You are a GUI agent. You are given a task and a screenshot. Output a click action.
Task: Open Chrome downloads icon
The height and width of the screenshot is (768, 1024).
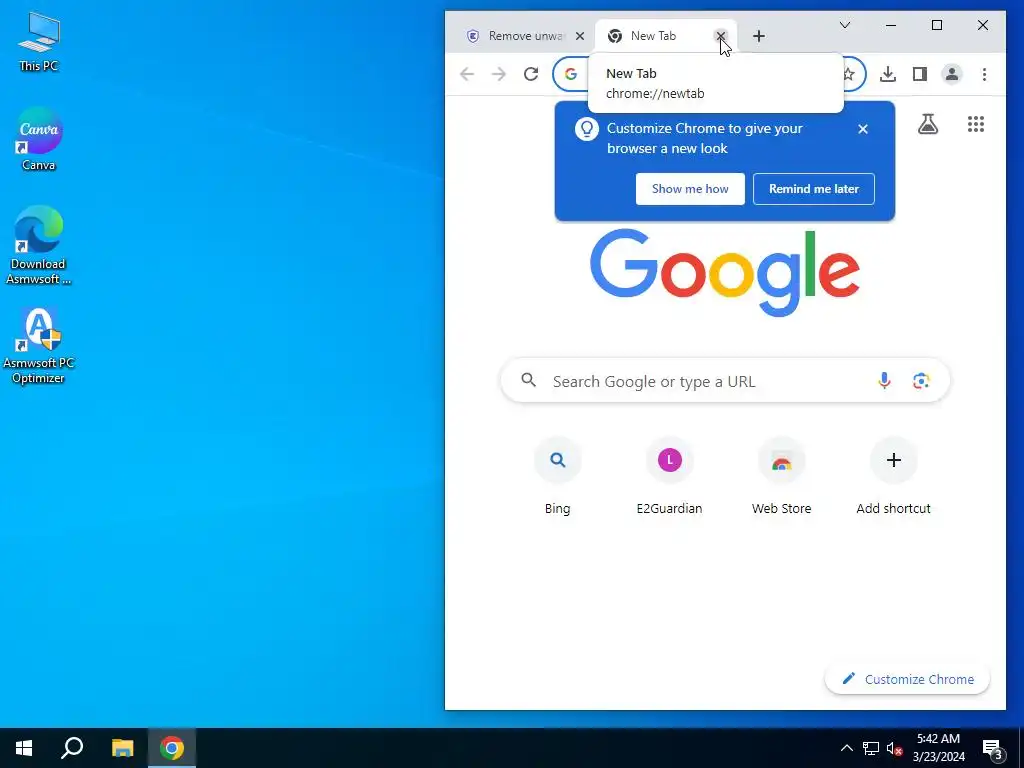[x=888, y=74]
